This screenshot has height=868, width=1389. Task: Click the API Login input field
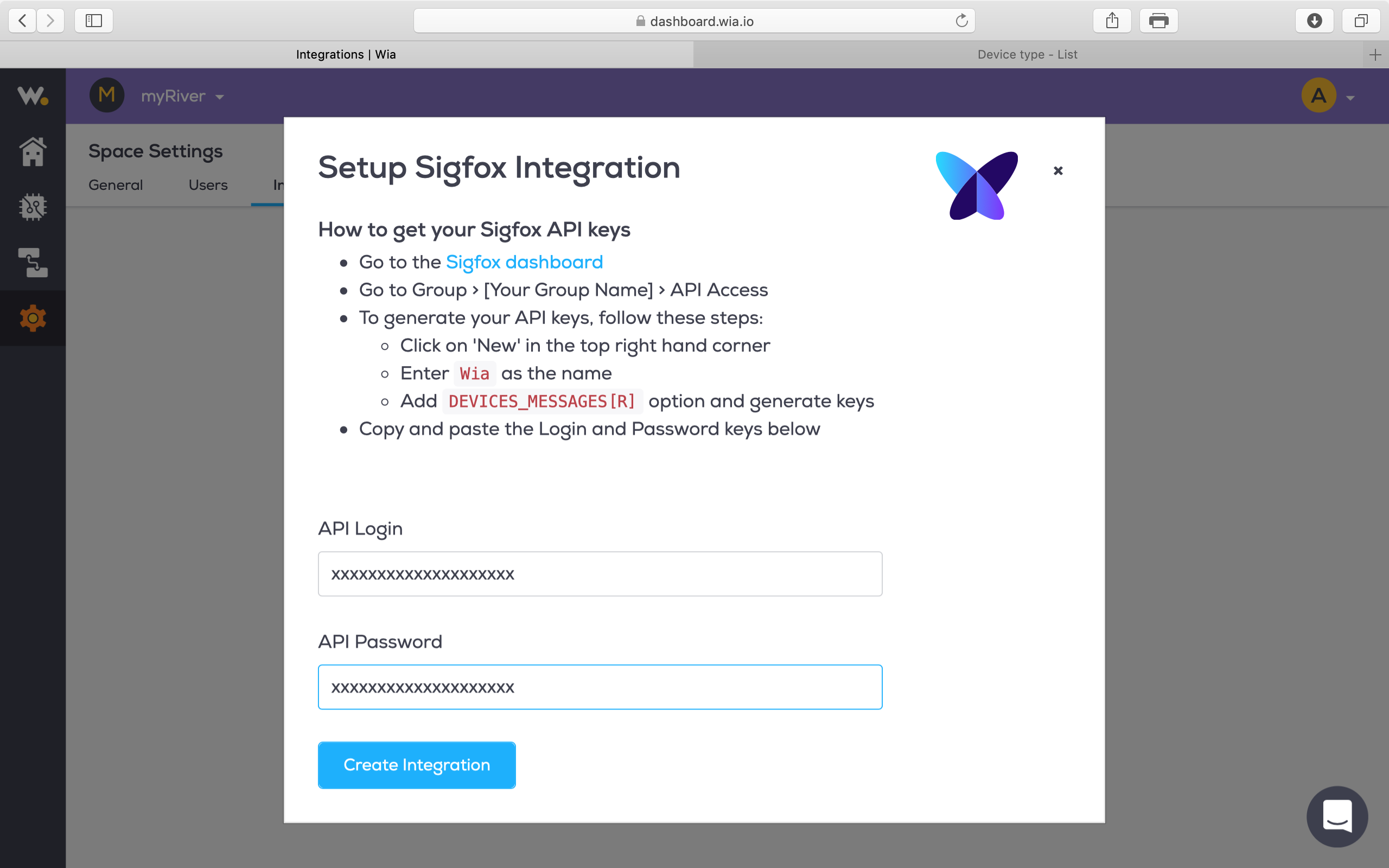tap(600, 574)
